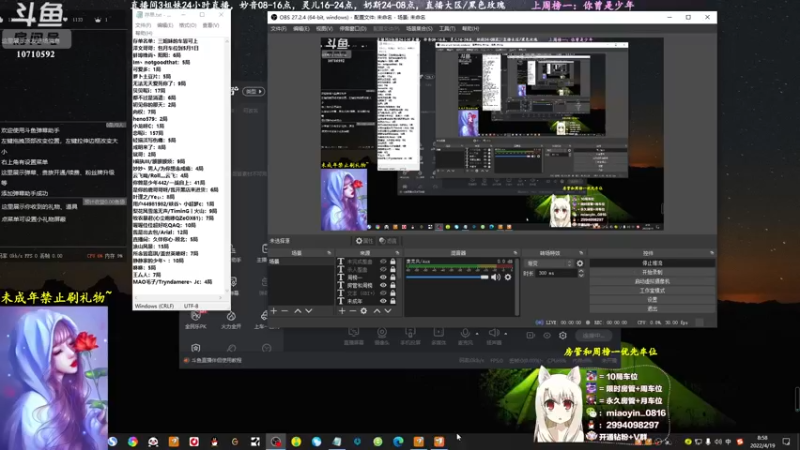Pop out the 场景 dock panel icon
The width and height of the screenshot is (800, 450).
329,253
